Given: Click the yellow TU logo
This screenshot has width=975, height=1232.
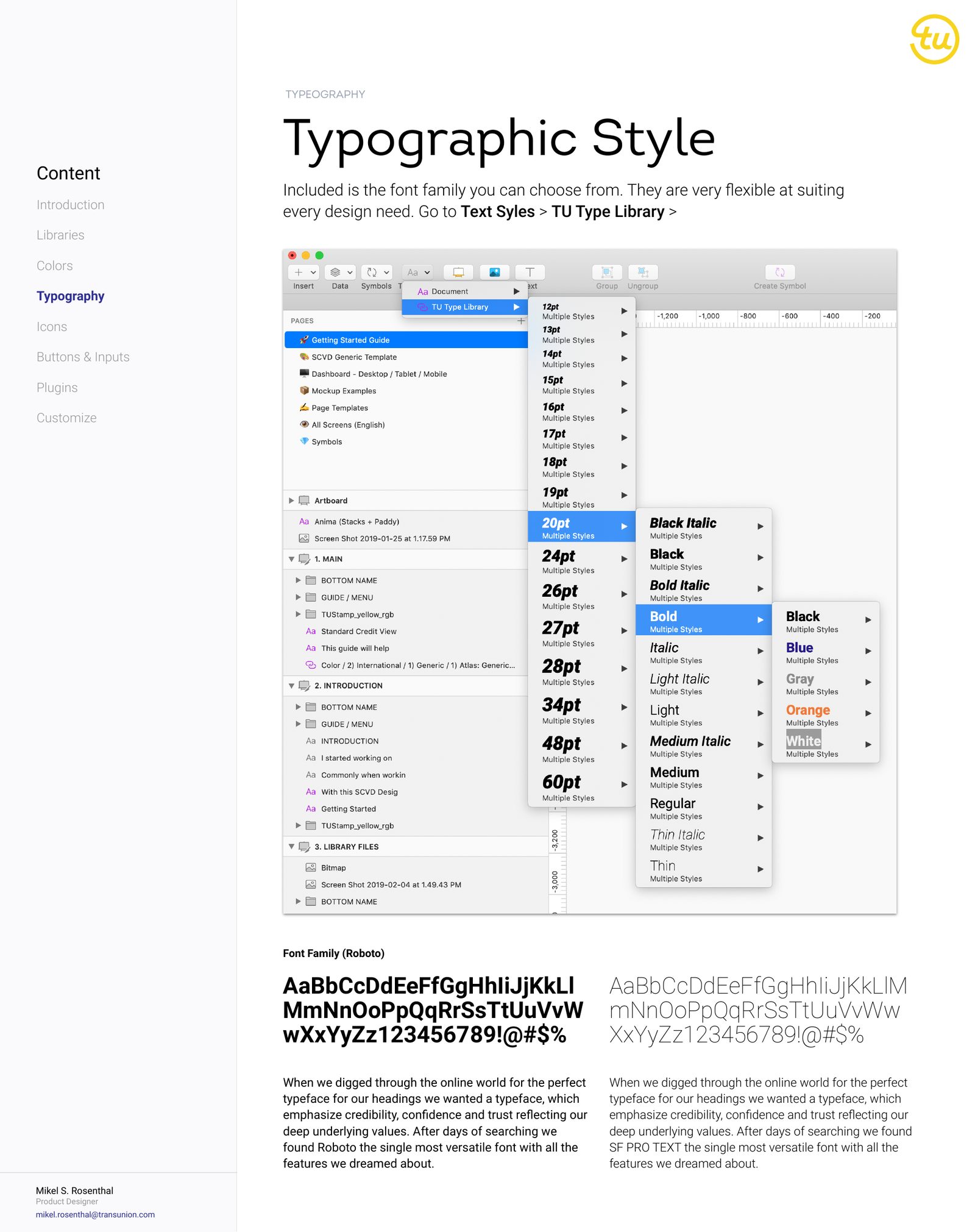Looking at the screenshot, I should point(934,40).
